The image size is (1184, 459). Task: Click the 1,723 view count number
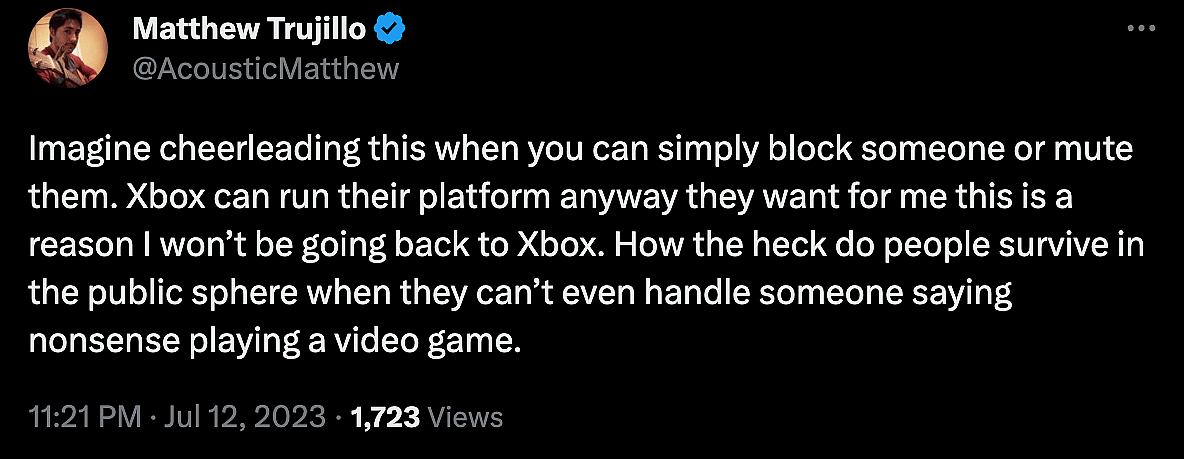pos(385,416)
